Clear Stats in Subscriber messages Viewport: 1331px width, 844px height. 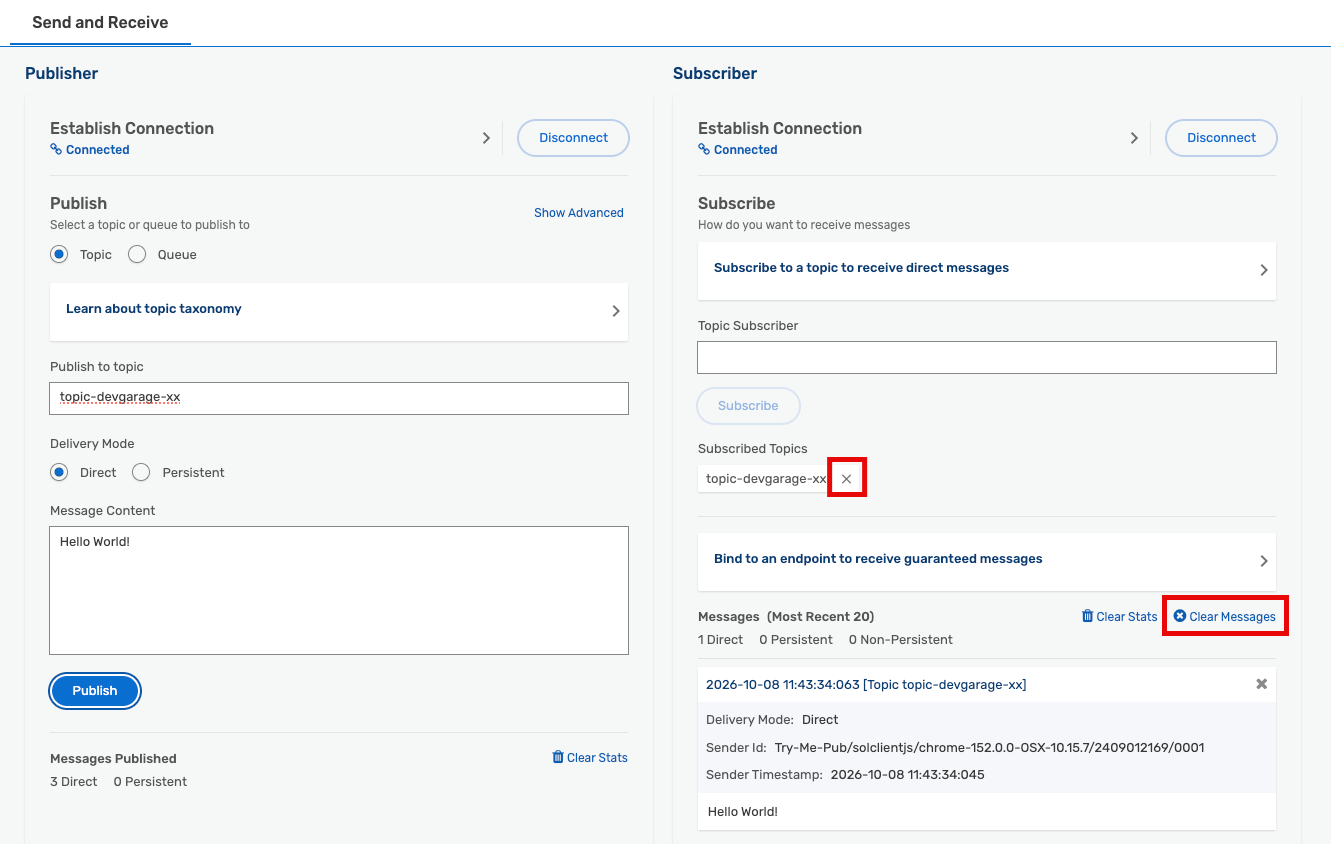pyautogui.click(x=1120, y=617)
